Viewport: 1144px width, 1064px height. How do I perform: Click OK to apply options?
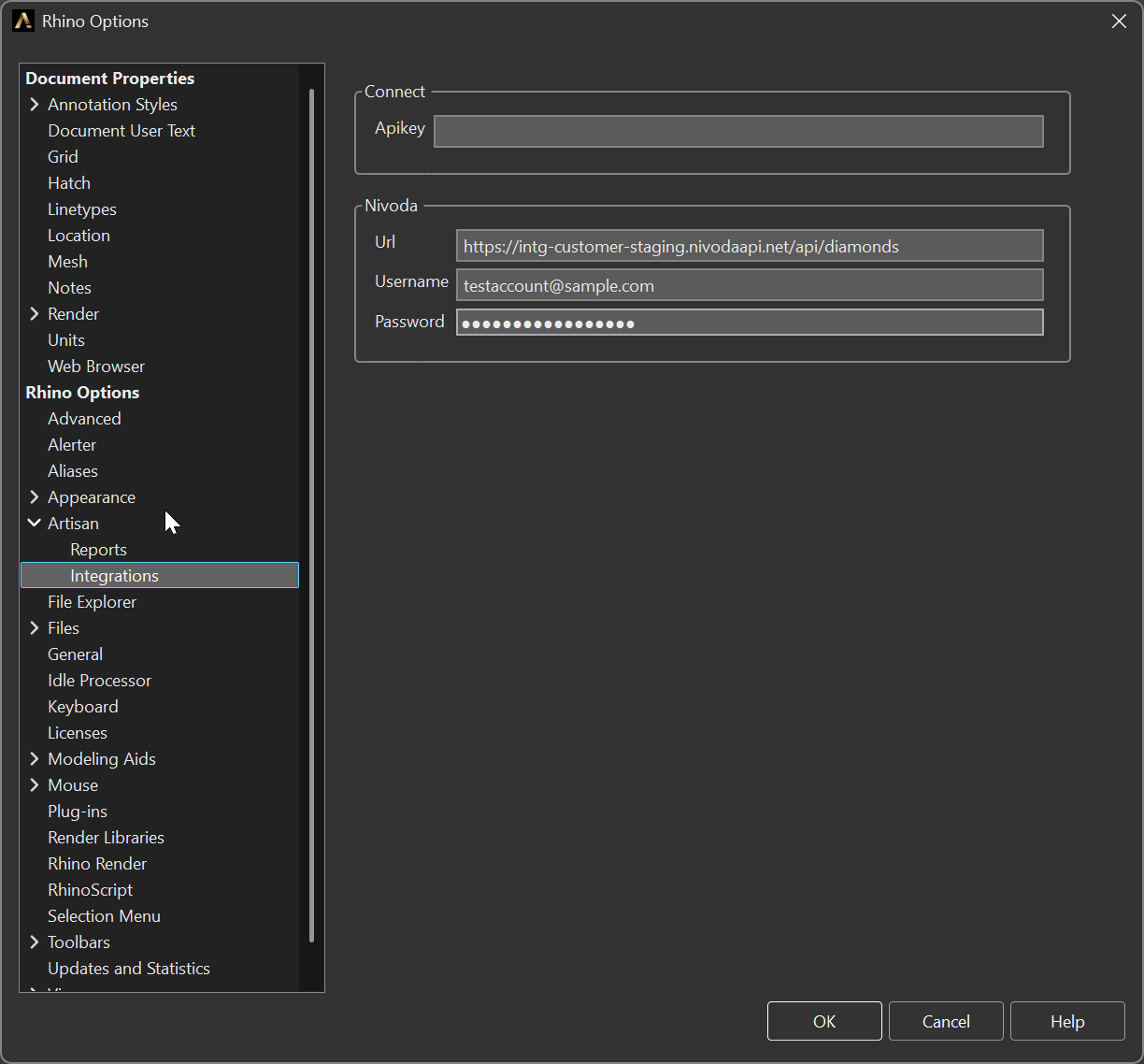(x=824, y=1021)
